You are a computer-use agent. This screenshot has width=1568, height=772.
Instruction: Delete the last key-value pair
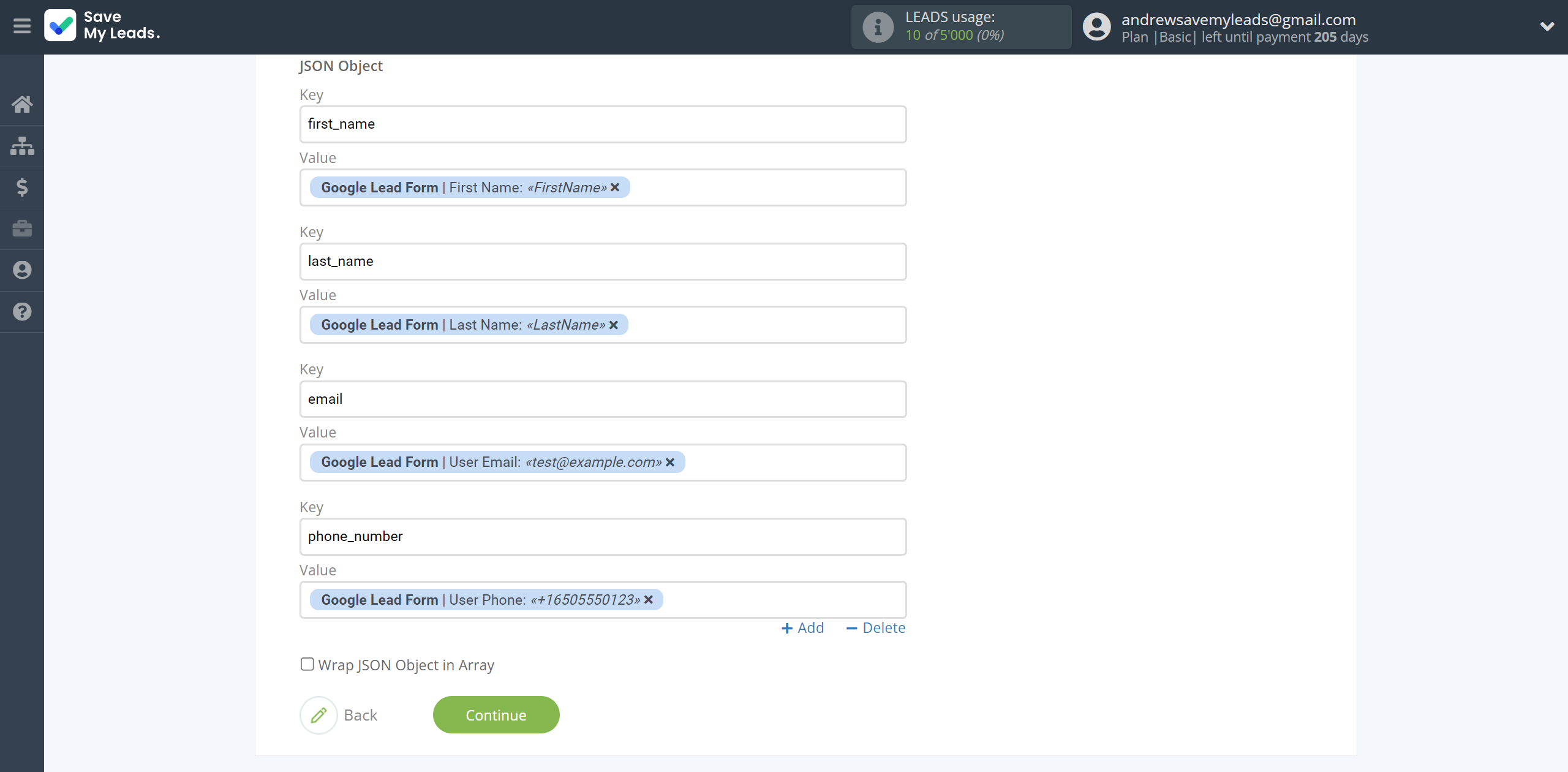(x=876, y=628)
